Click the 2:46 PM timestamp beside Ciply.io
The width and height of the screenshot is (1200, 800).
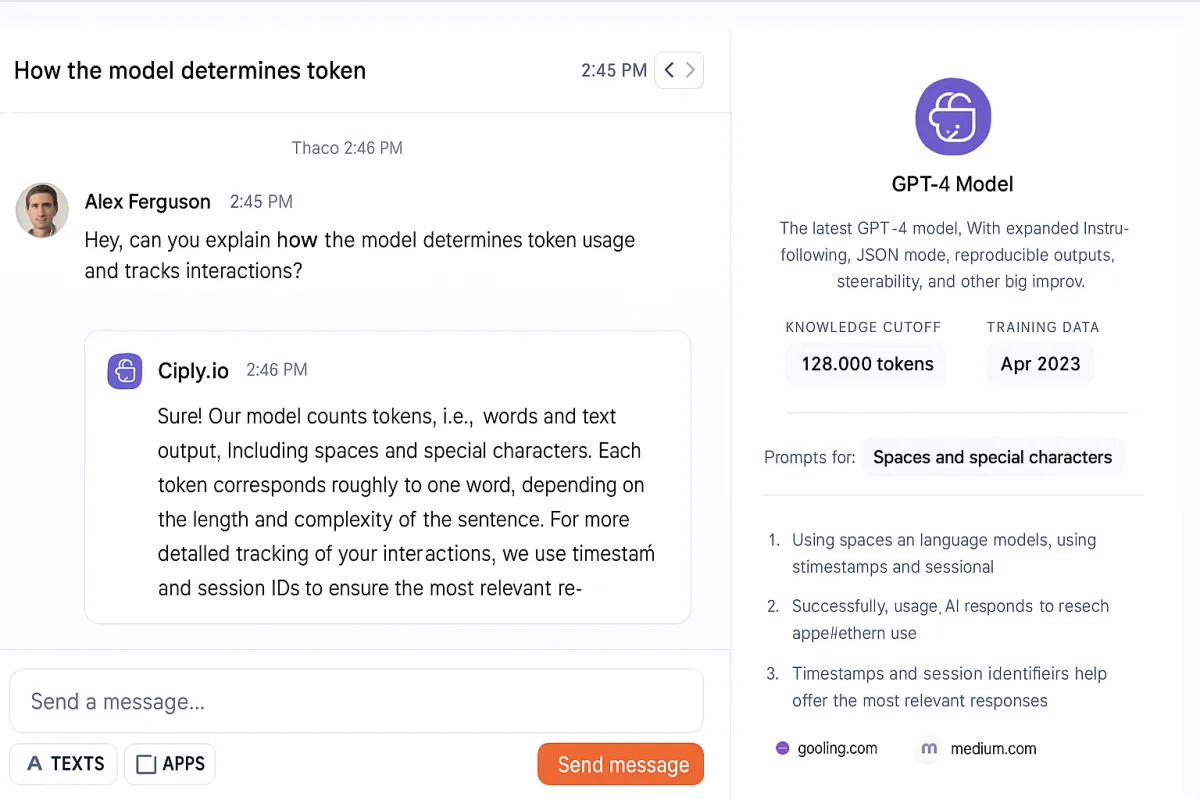click(276, 370)
